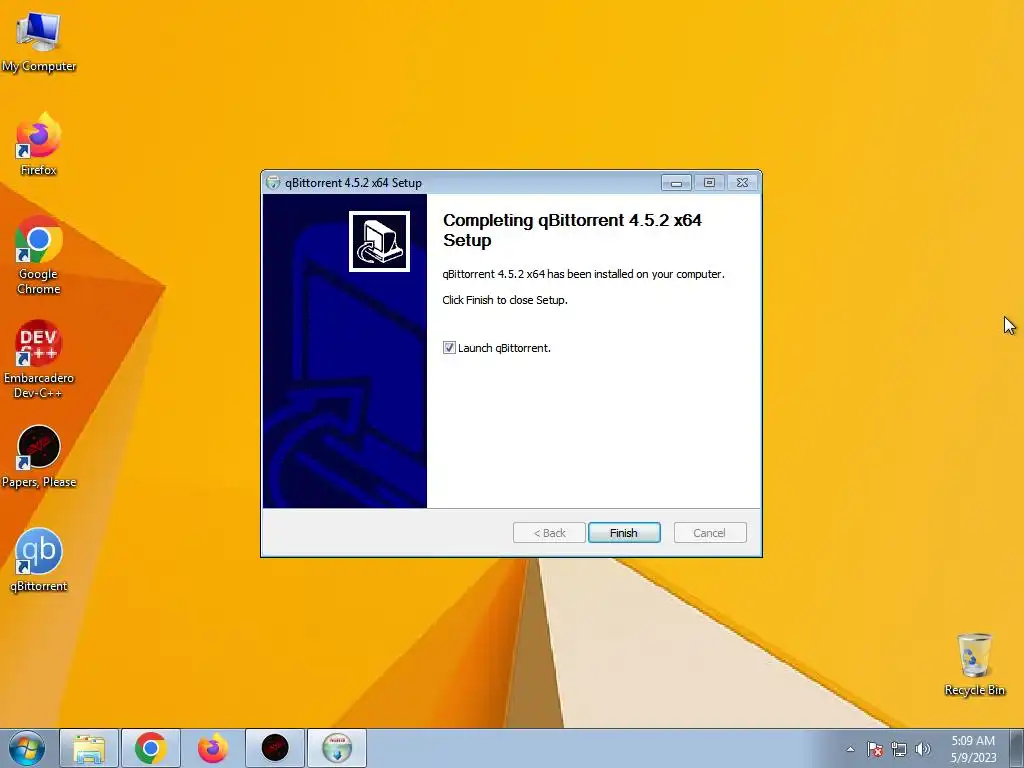The width and height of the screenshot is (1024, 768).
Task: Minimize the qBittorrent Setup window
Action: pos(676,183)
